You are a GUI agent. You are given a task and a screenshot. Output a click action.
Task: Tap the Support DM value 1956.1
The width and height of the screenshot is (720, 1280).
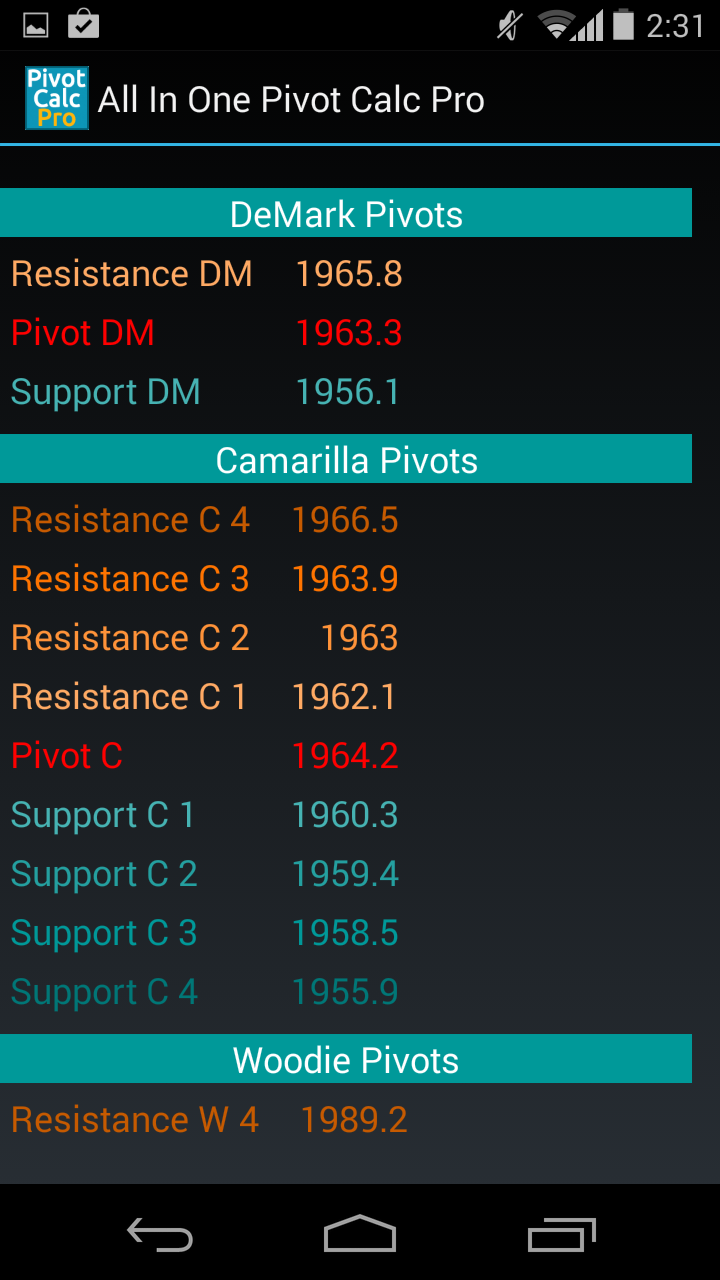click(x=348, y=392)
